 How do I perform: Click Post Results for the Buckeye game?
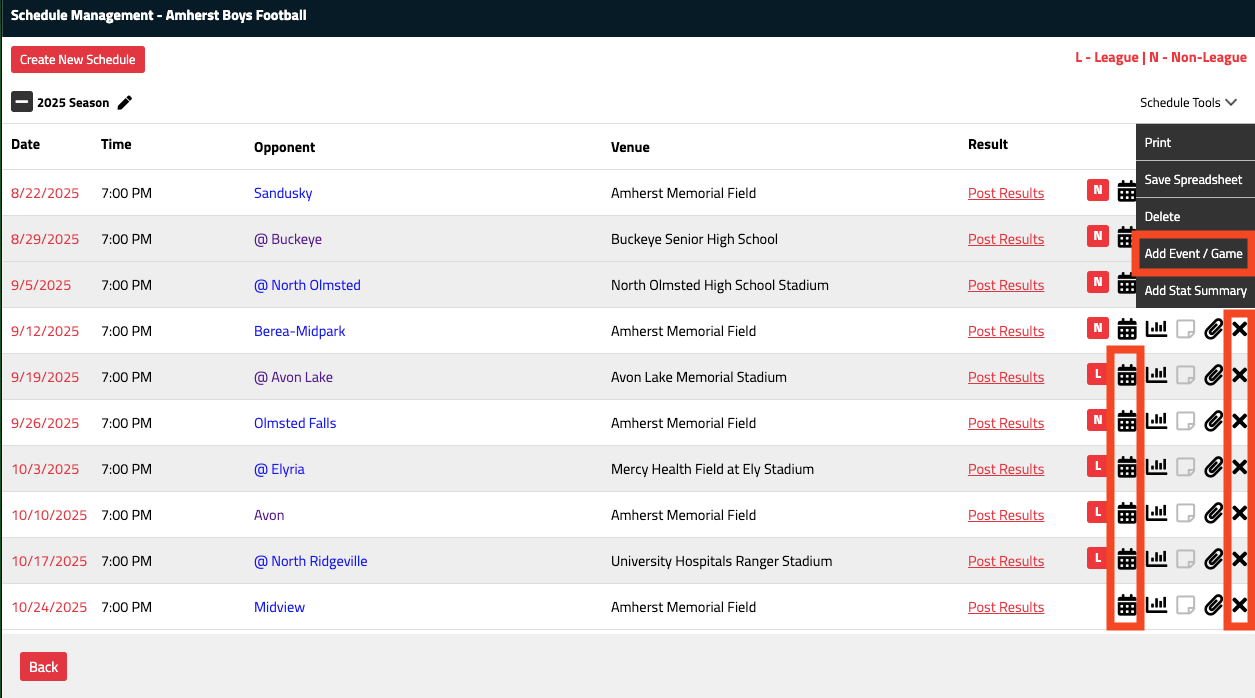(1005, 239)
